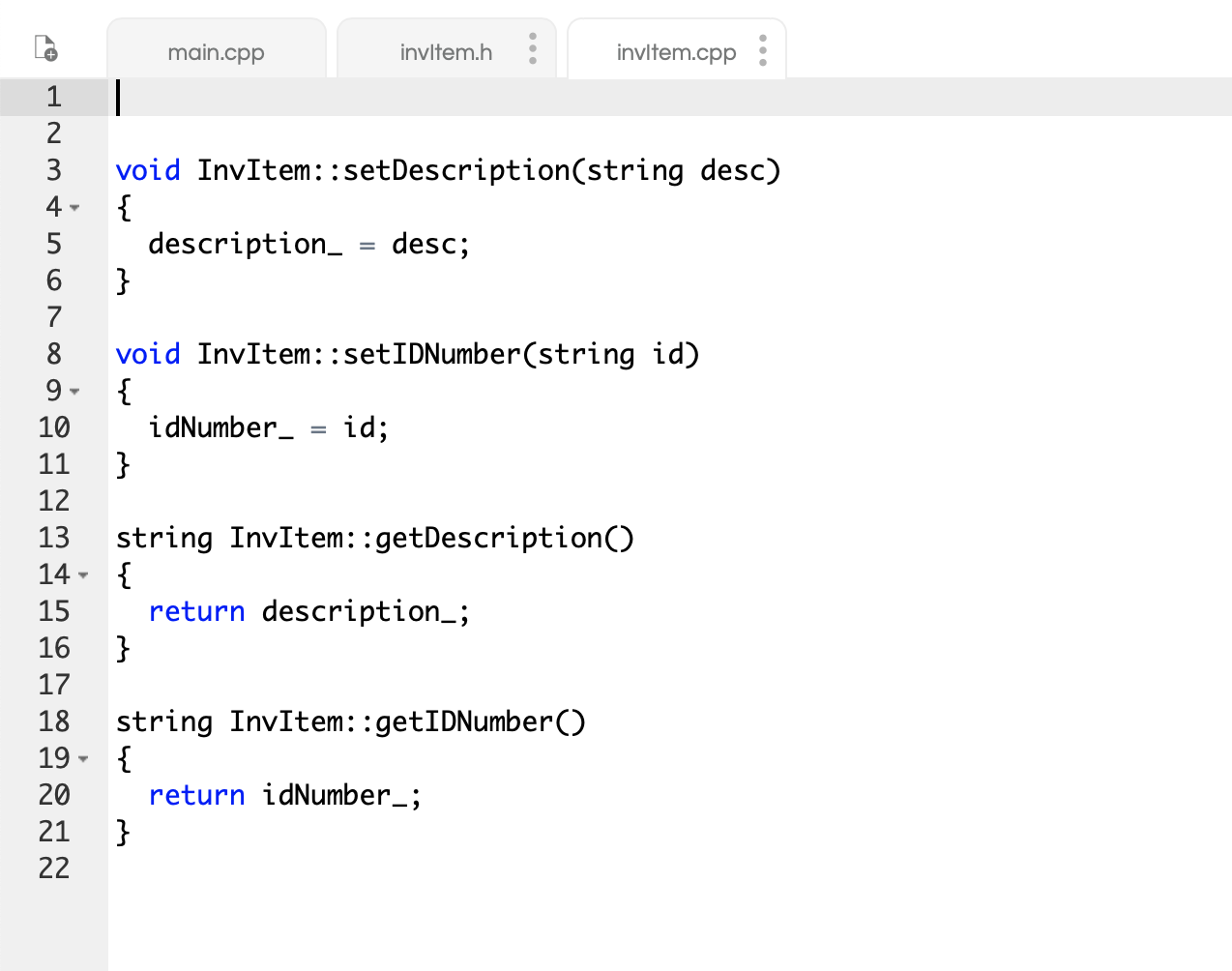The height and width of the screenshot is (971, 1232).
Task: Collapse the code block at line 4
Action: click(x=74, y=207)
